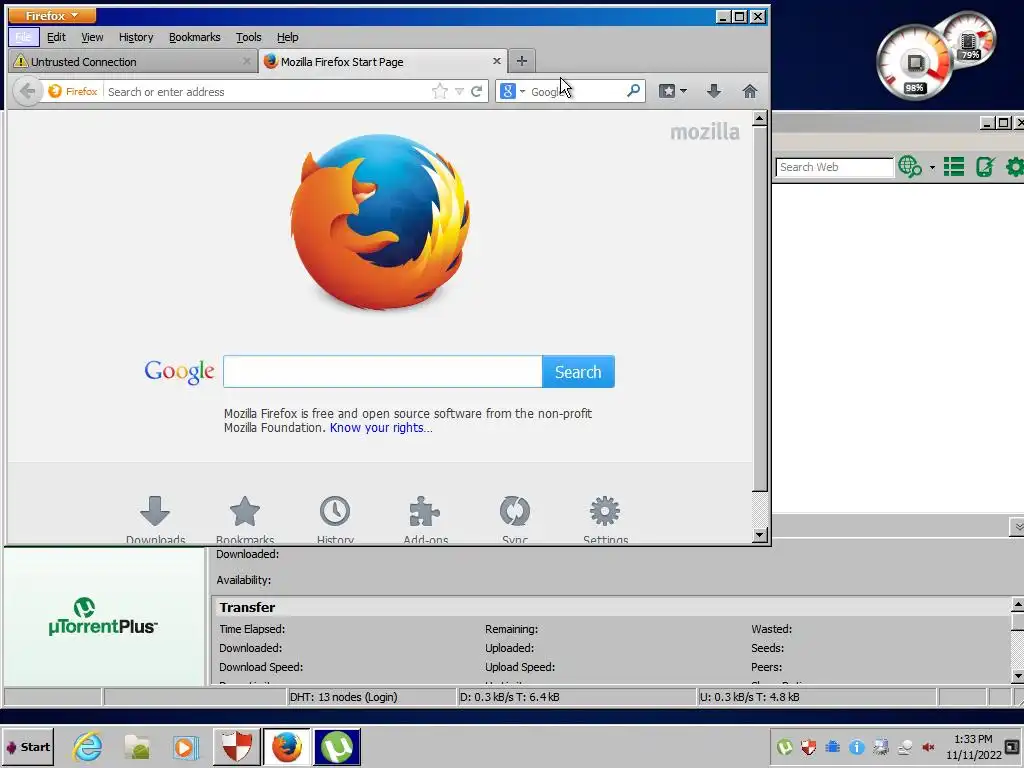The image size is (1024, 768).
Task: Switch to the Untrusted Connection tab
Action: click(133, 61)
